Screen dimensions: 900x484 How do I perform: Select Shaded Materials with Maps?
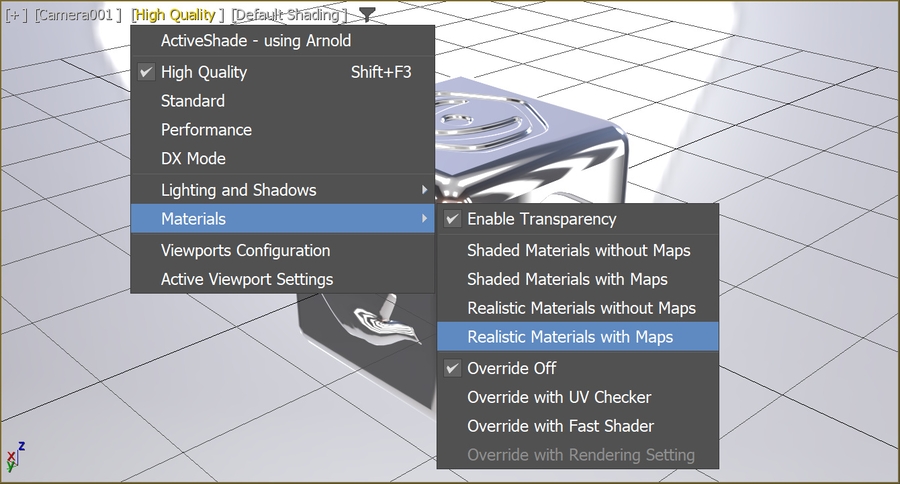[567, 279]
